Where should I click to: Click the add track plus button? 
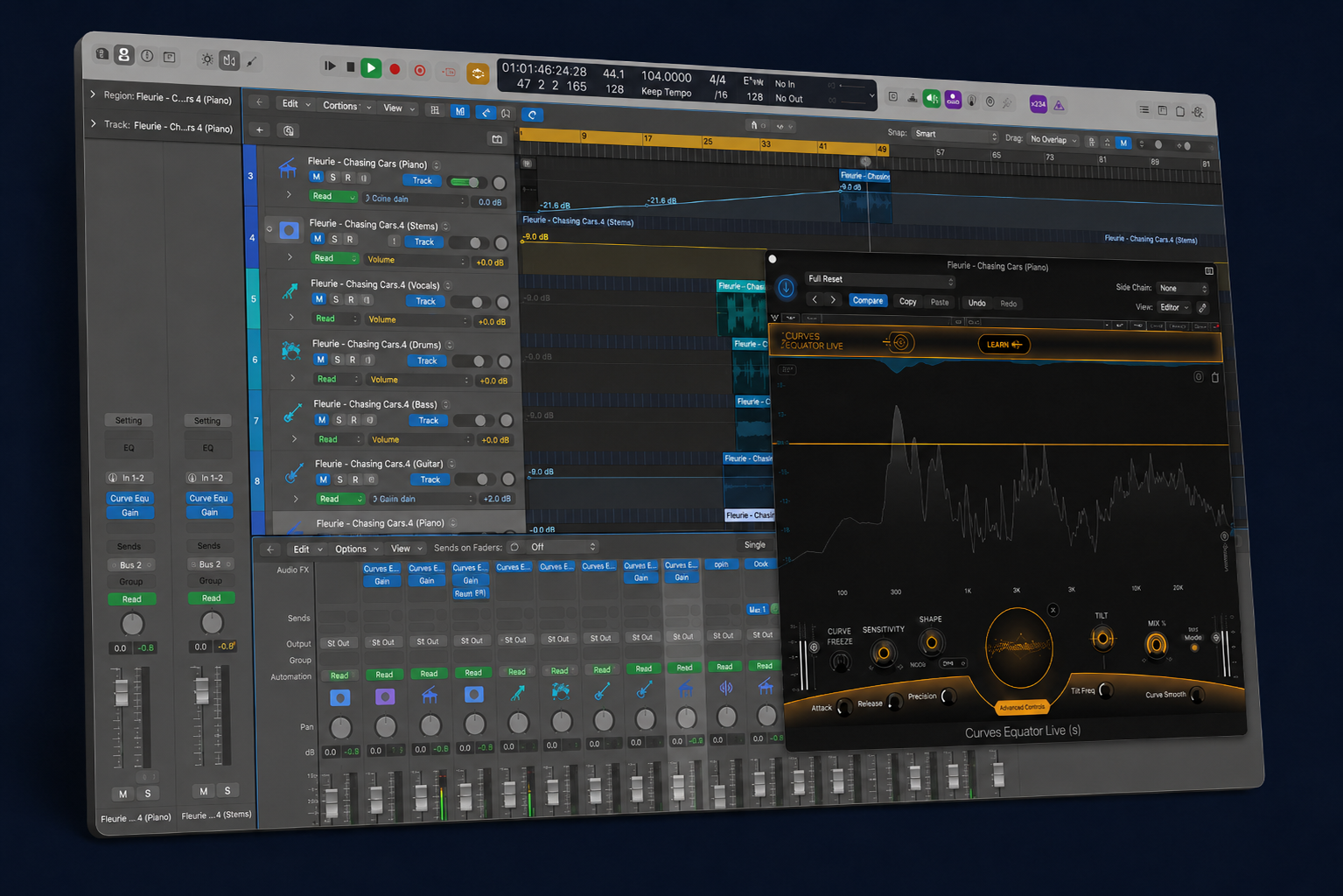[x=260, y=129]
